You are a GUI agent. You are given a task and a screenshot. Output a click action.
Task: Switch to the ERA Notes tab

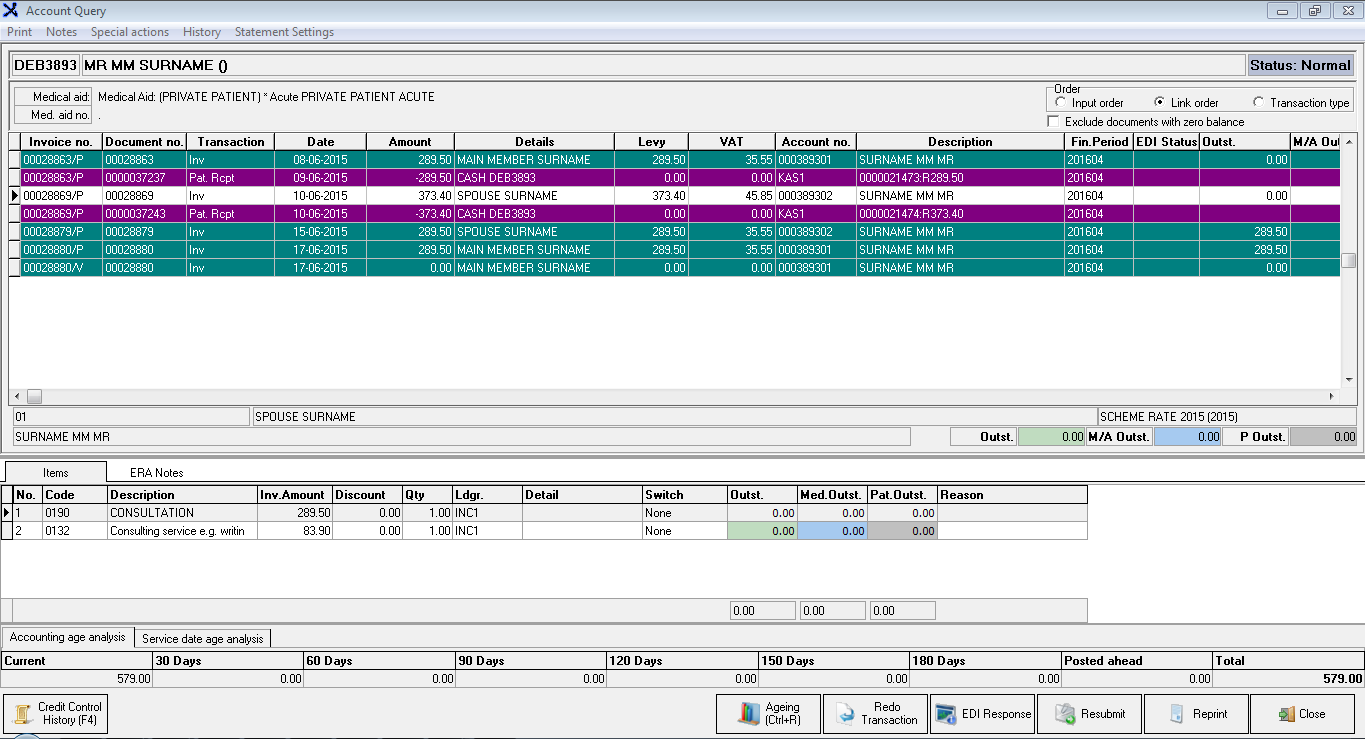(x=157, y=473)
